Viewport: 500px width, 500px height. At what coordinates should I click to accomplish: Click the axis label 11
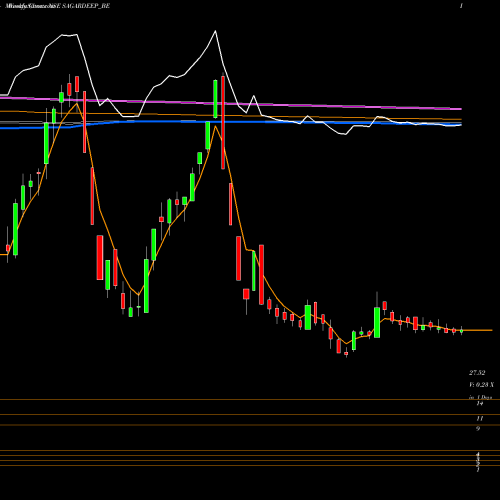[480, 419]
